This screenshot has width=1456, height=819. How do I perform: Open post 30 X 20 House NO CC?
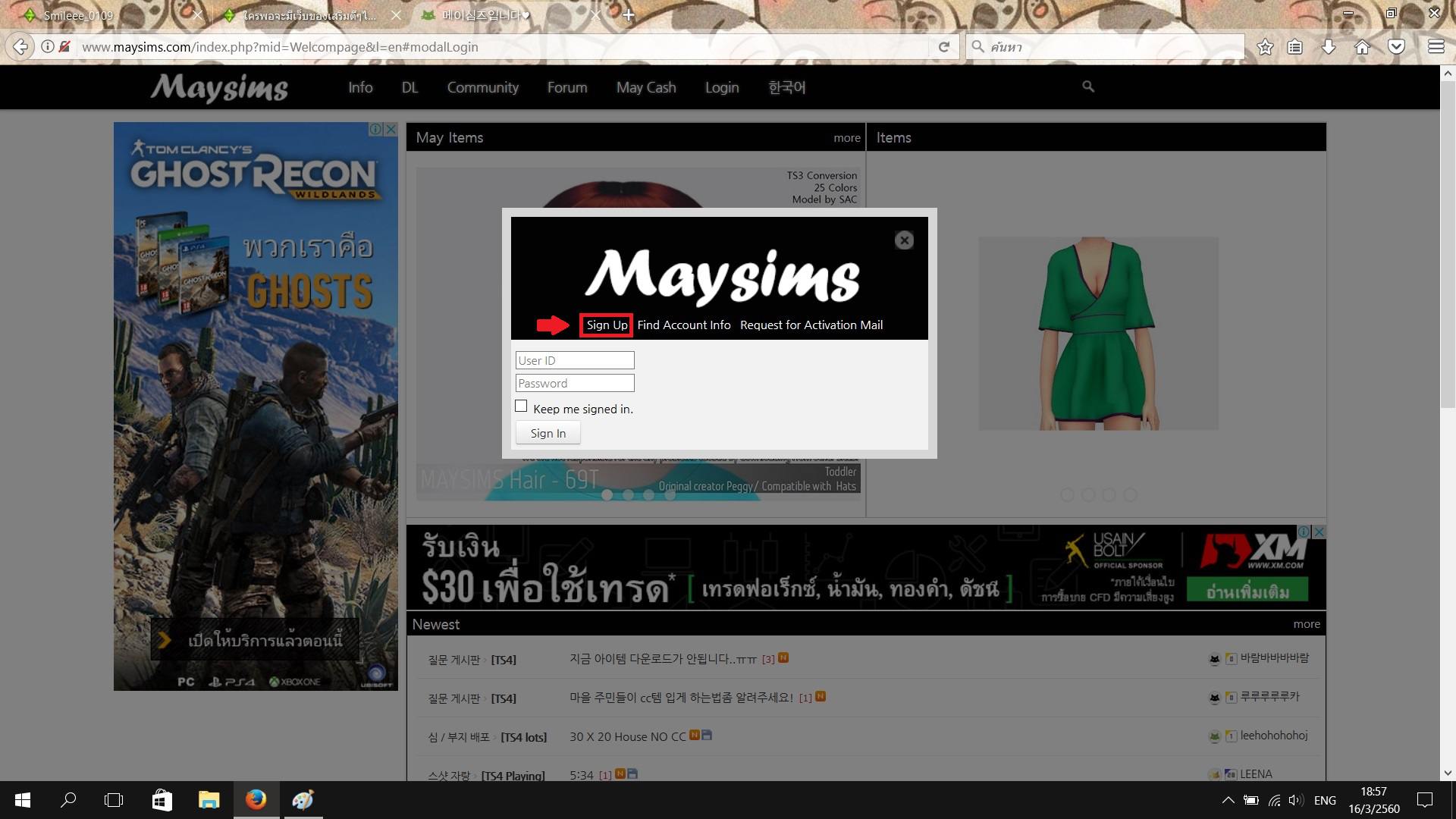pos(628,736)
